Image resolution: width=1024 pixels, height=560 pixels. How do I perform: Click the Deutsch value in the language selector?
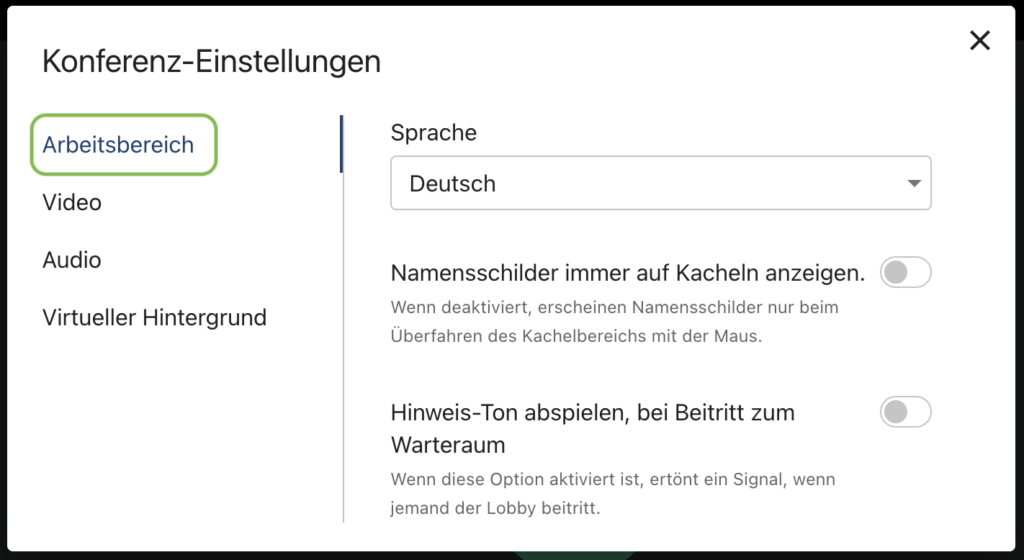tap(453, 184)
